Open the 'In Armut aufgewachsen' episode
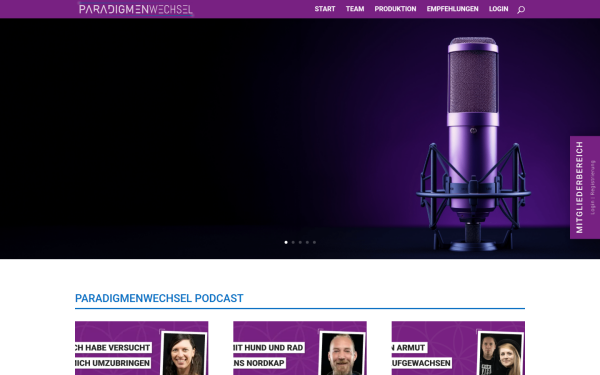Viewport: 600px width, 375px height. [458, 348]
